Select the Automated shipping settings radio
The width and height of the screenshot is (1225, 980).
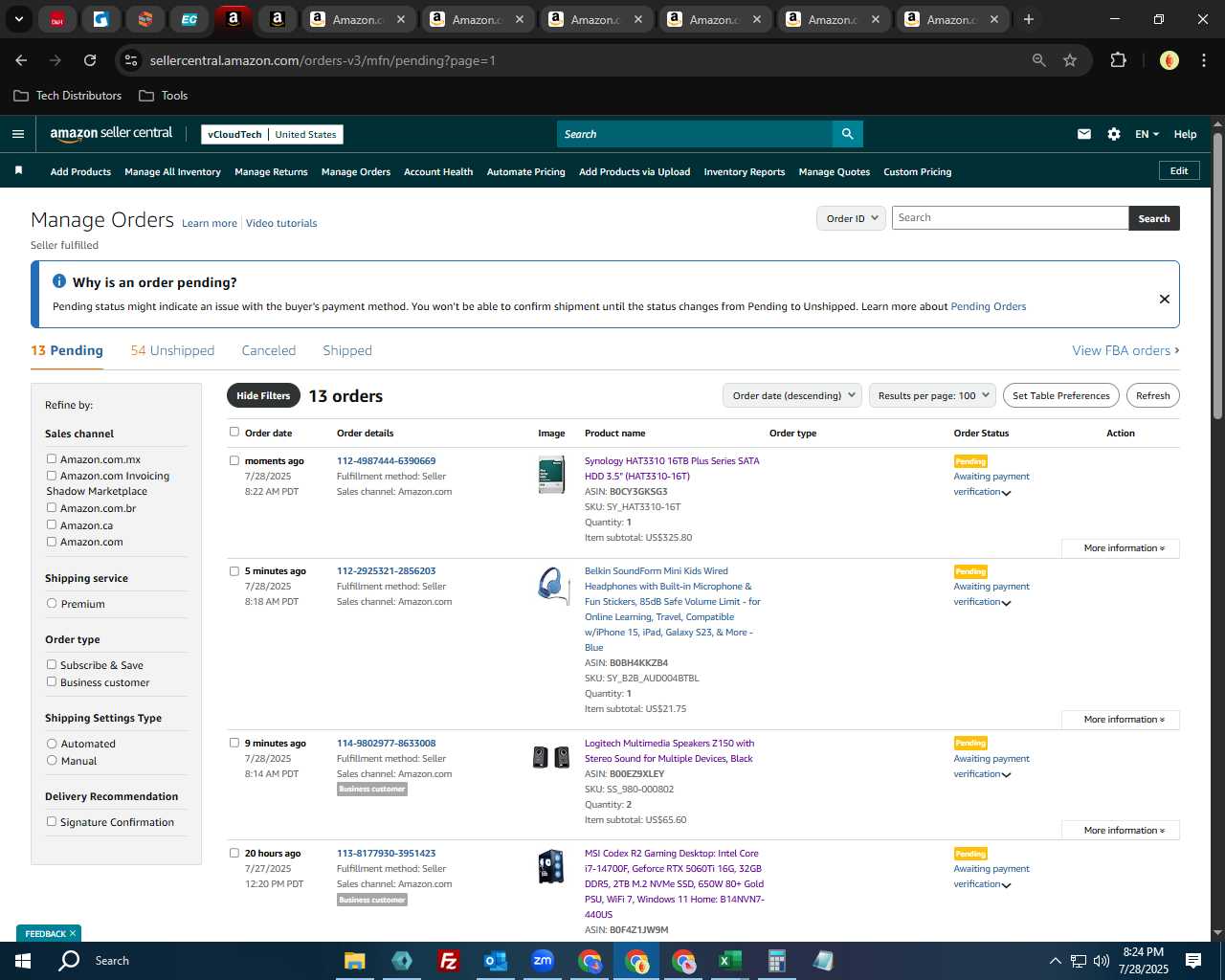[x=52, y=743]
